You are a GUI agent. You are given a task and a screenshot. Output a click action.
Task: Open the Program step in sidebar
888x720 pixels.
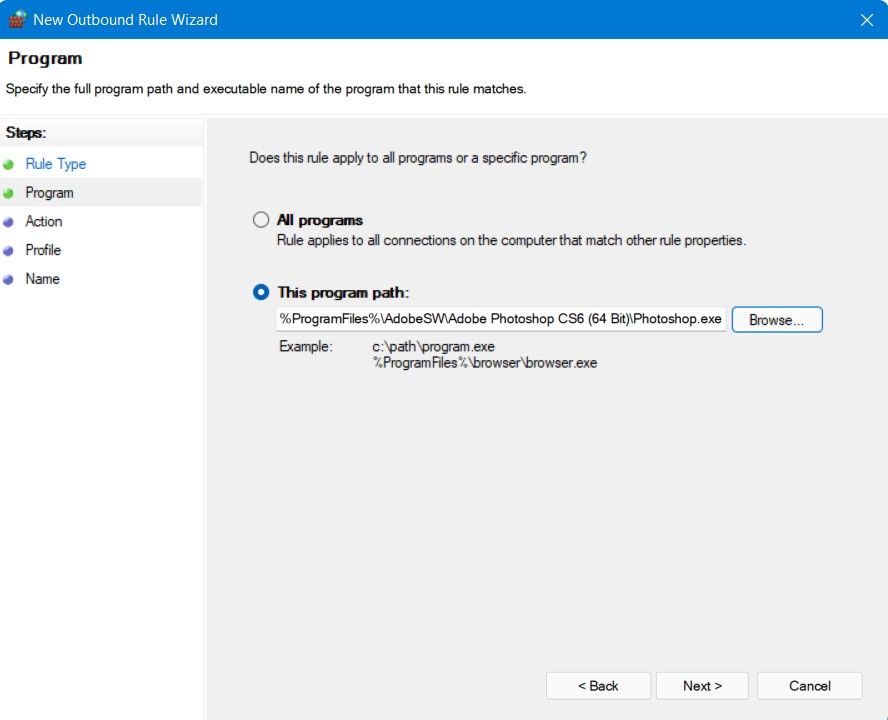[x=49, y=193]
